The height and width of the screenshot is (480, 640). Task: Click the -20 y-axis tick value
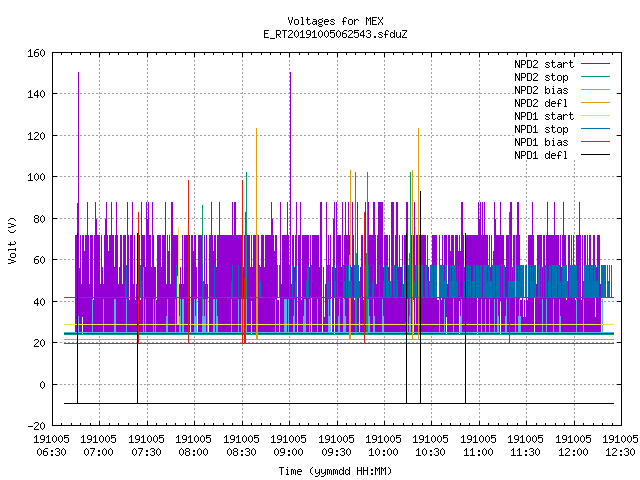(36, 426)
